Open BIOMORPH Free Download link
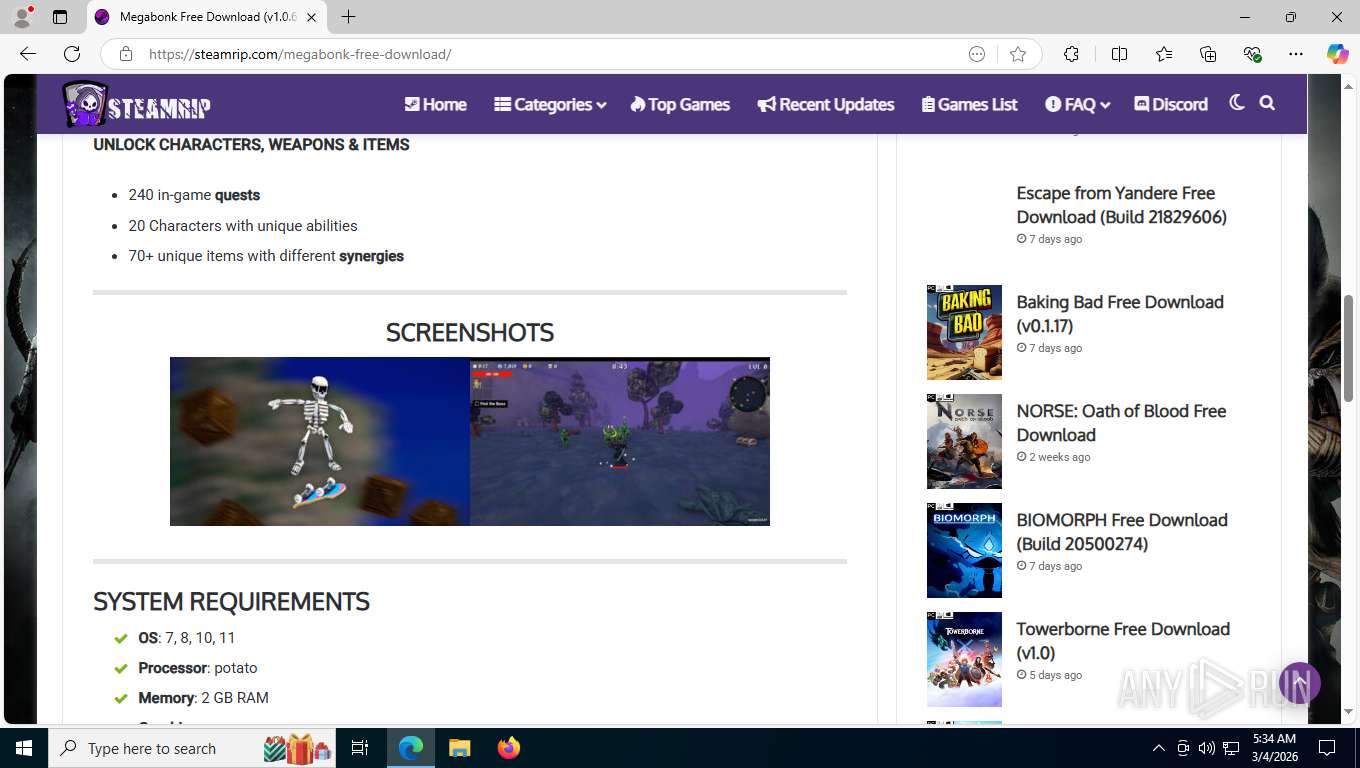Image resolution: width=1360 pixels, height=768 pixels. pos(1122,532)
